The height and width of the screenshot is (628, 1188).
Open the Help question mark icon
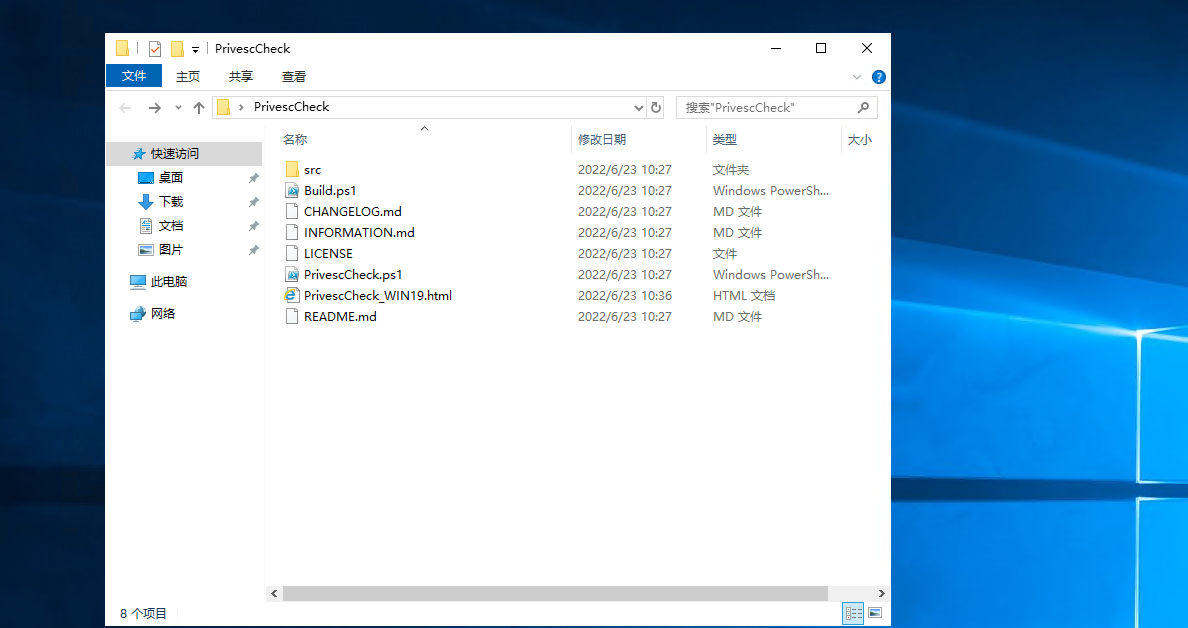point(879,77)
